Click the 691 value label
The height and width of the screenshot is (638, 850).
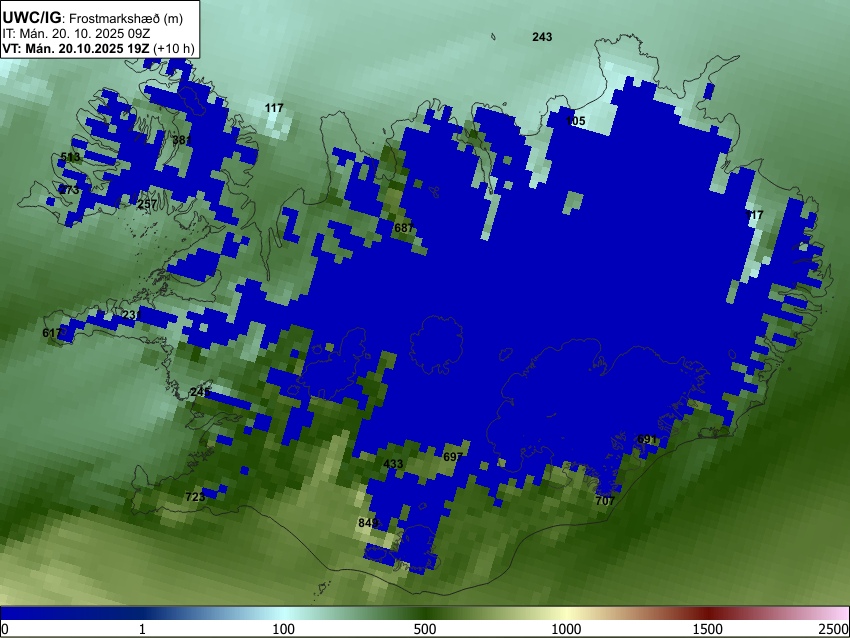point(647,439)
